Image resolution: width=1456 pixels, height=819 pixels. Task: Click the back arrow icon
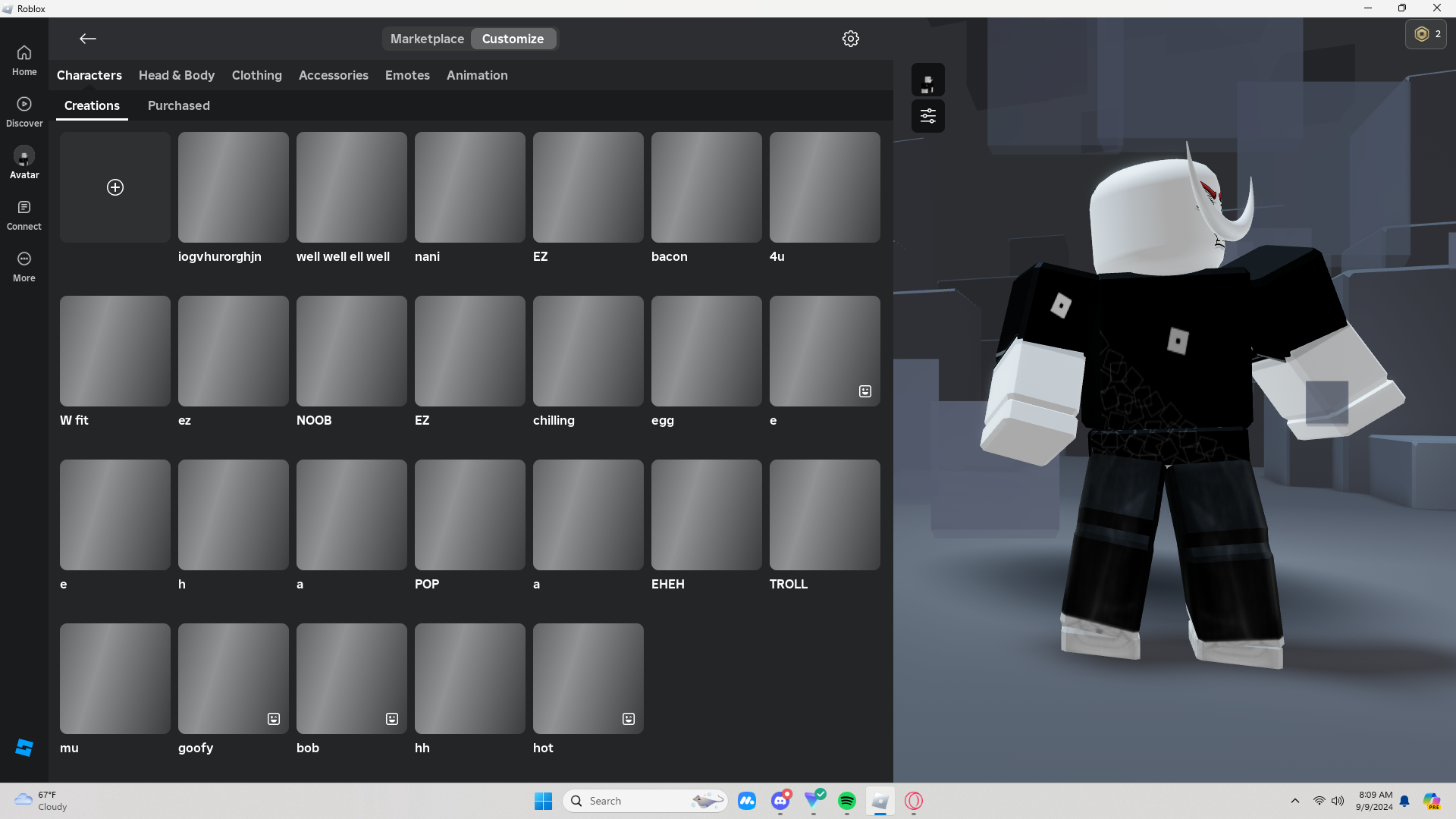88,39
